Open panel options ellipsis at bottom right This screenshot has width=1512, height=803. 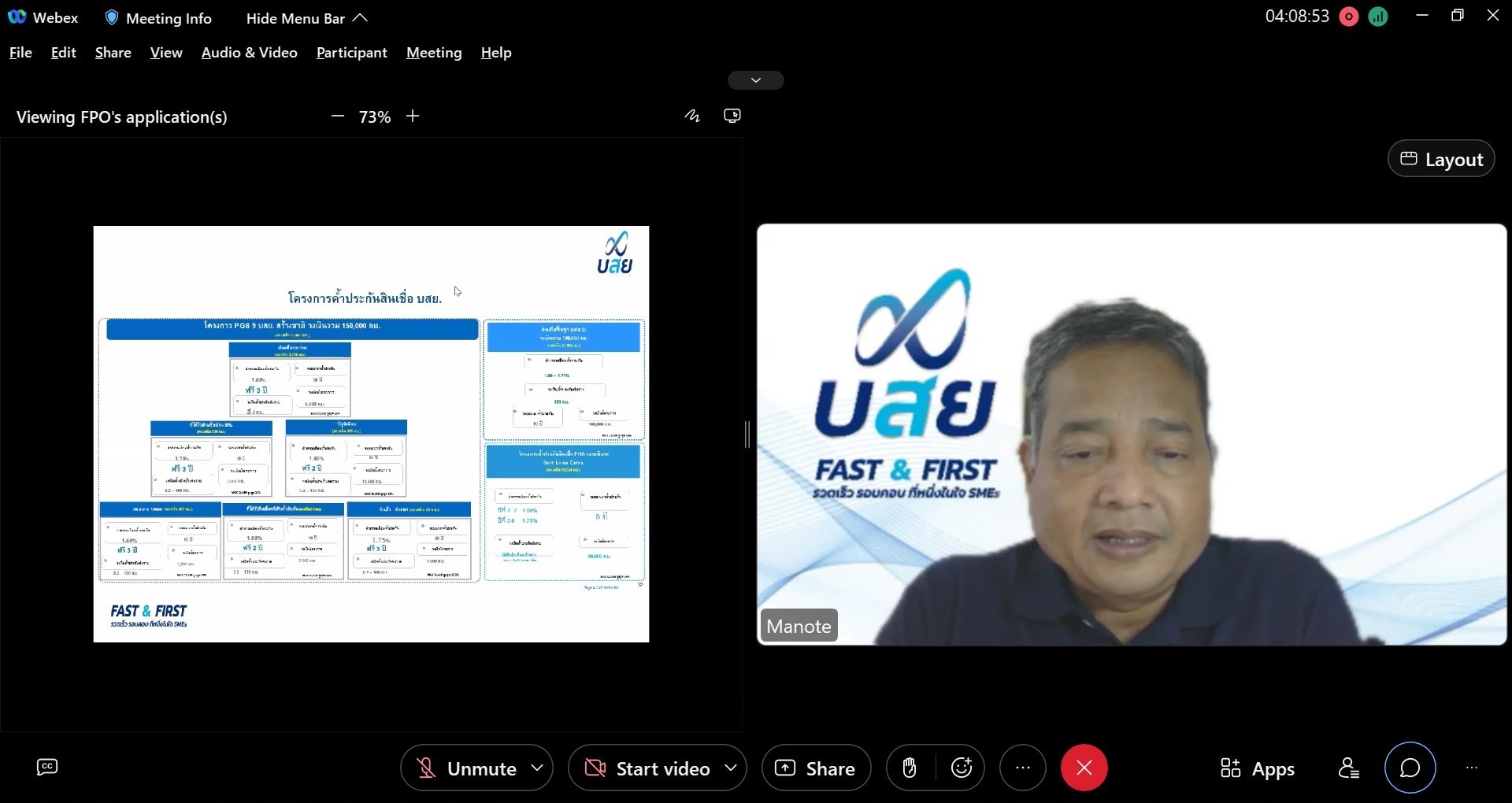pos(1472,768)
